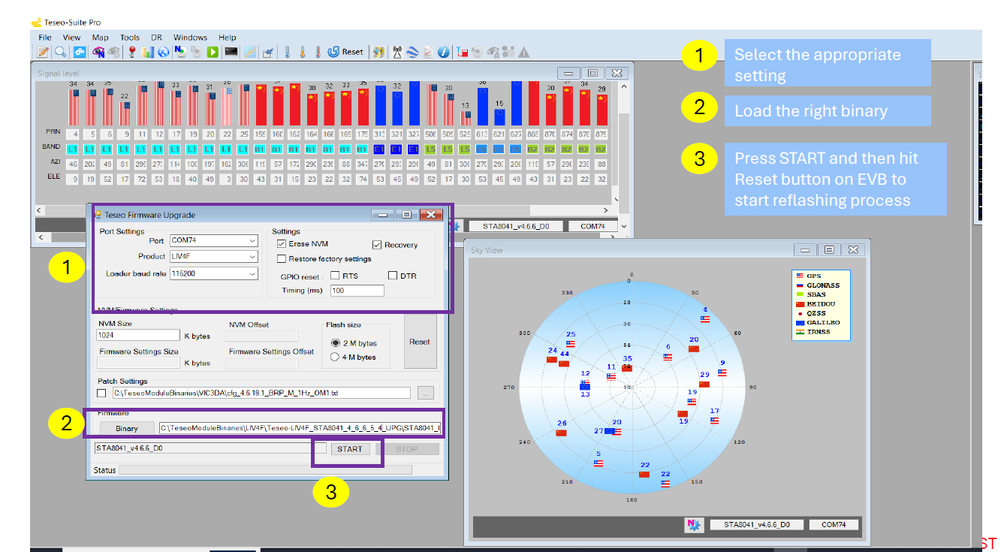Open the black console terminal icon
Viewport: 998px width, 552px height.
pyautogui.click(x=231, y=52)
